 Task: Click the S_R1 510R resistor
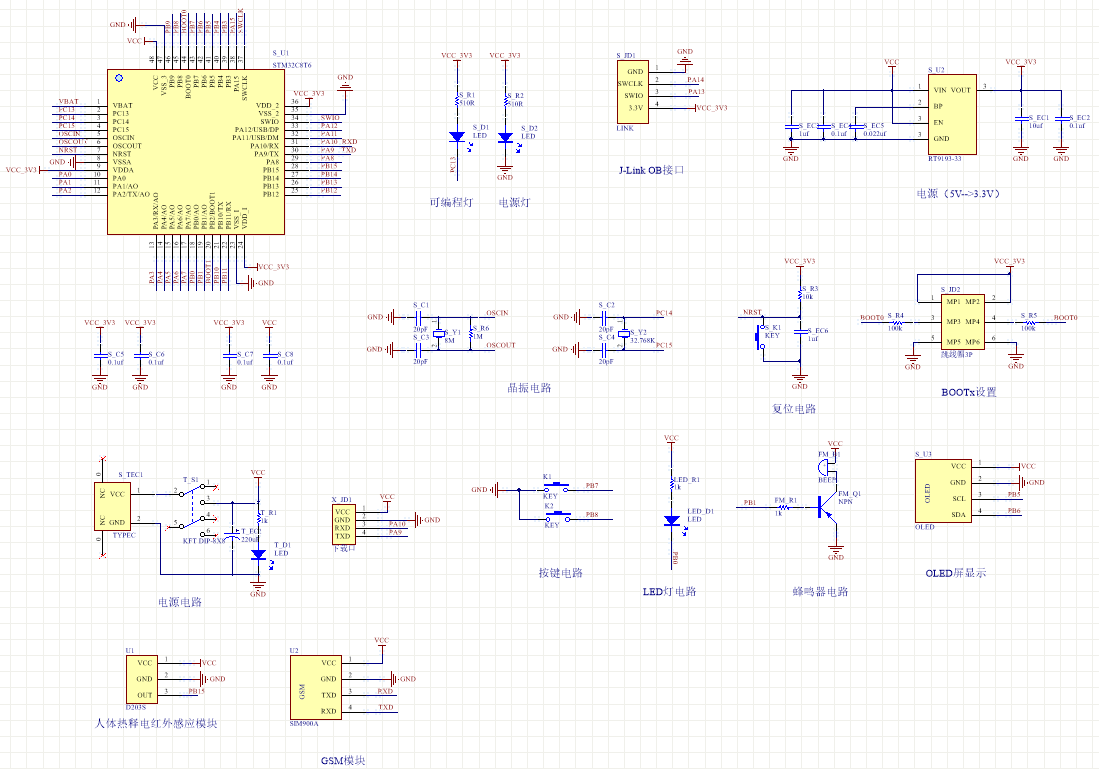coord(457,99)
